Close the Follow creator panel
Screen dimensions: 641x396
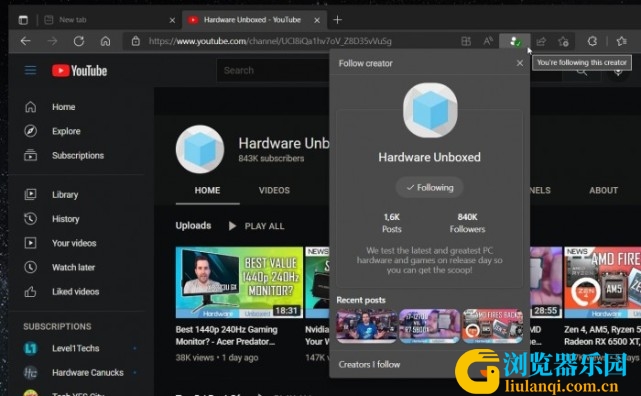(520, 63)
